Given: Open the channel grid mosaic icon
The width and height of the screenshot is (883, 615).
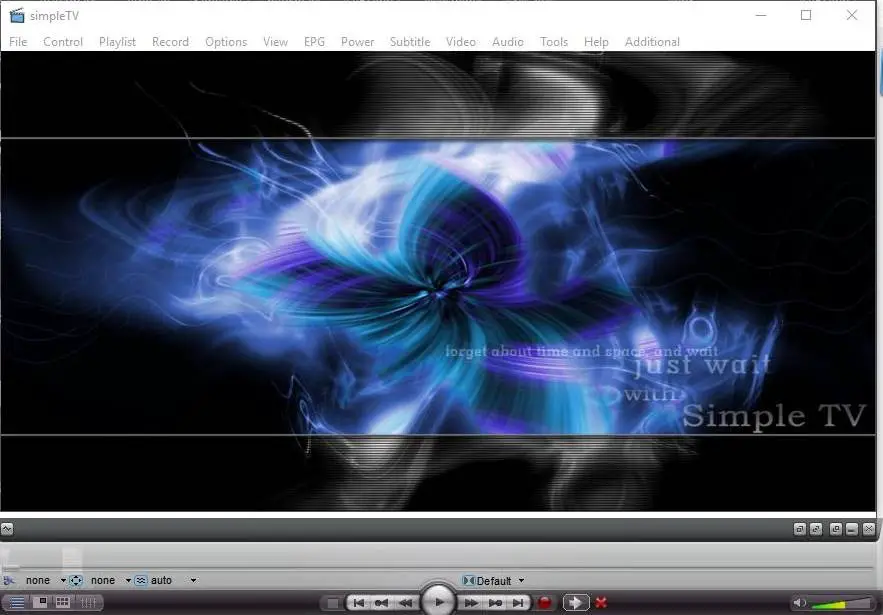Looking at the screenshot, I should (63, 602).
